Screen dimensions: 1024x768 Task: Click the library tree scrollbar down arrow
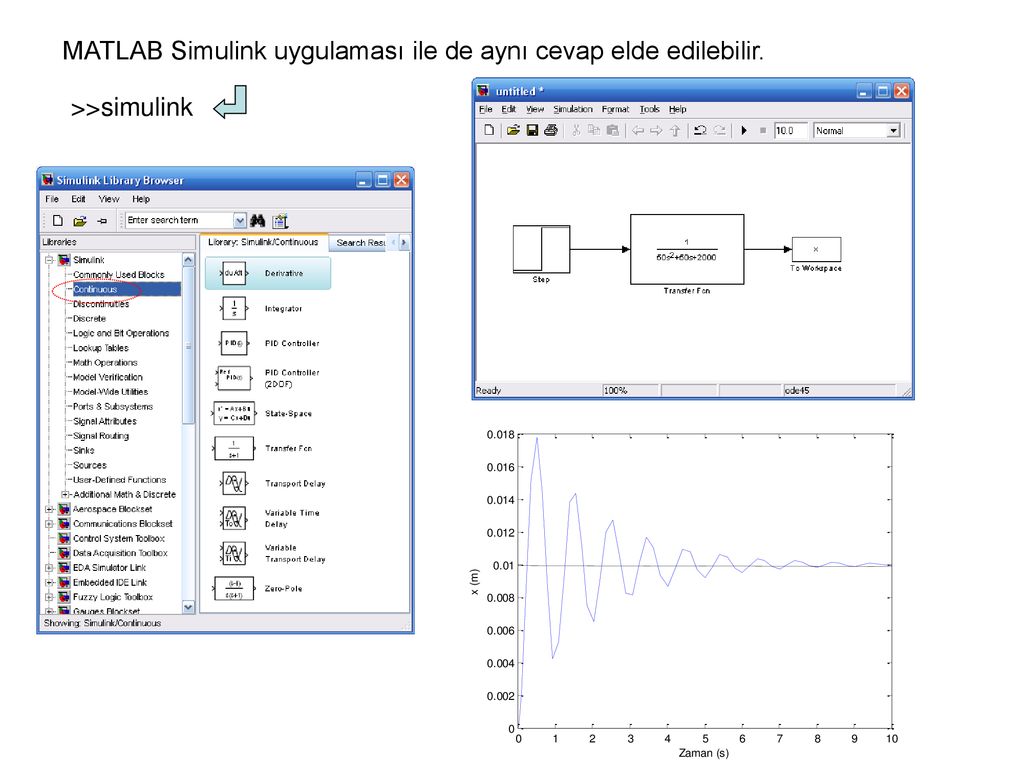coord(188,607)
